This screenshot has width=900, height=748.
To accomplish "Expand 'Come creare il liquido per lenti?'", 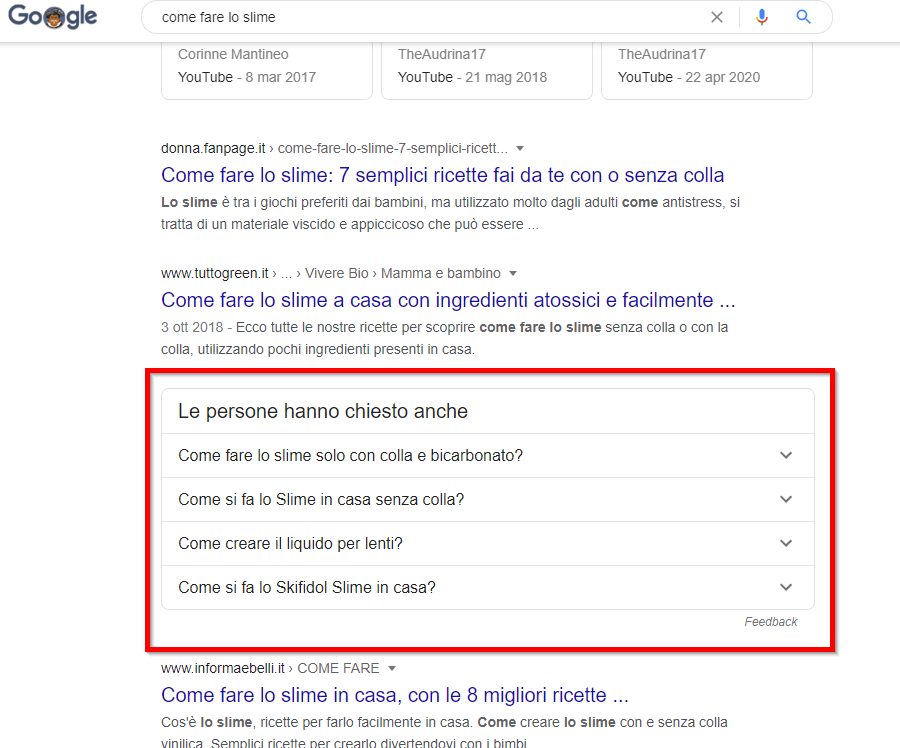I will (488, 544).
